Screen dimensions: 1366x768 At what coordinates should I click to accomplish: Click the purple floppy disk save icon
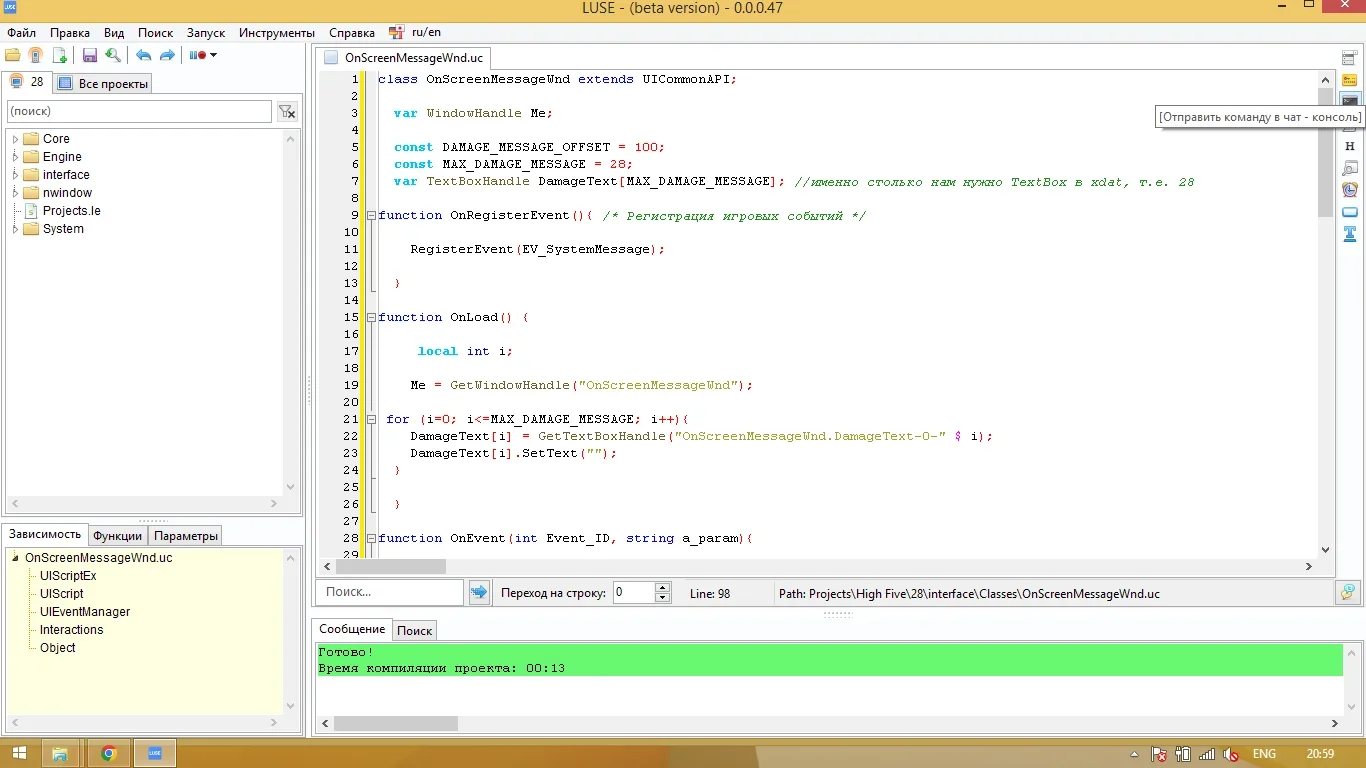(90, 55)
